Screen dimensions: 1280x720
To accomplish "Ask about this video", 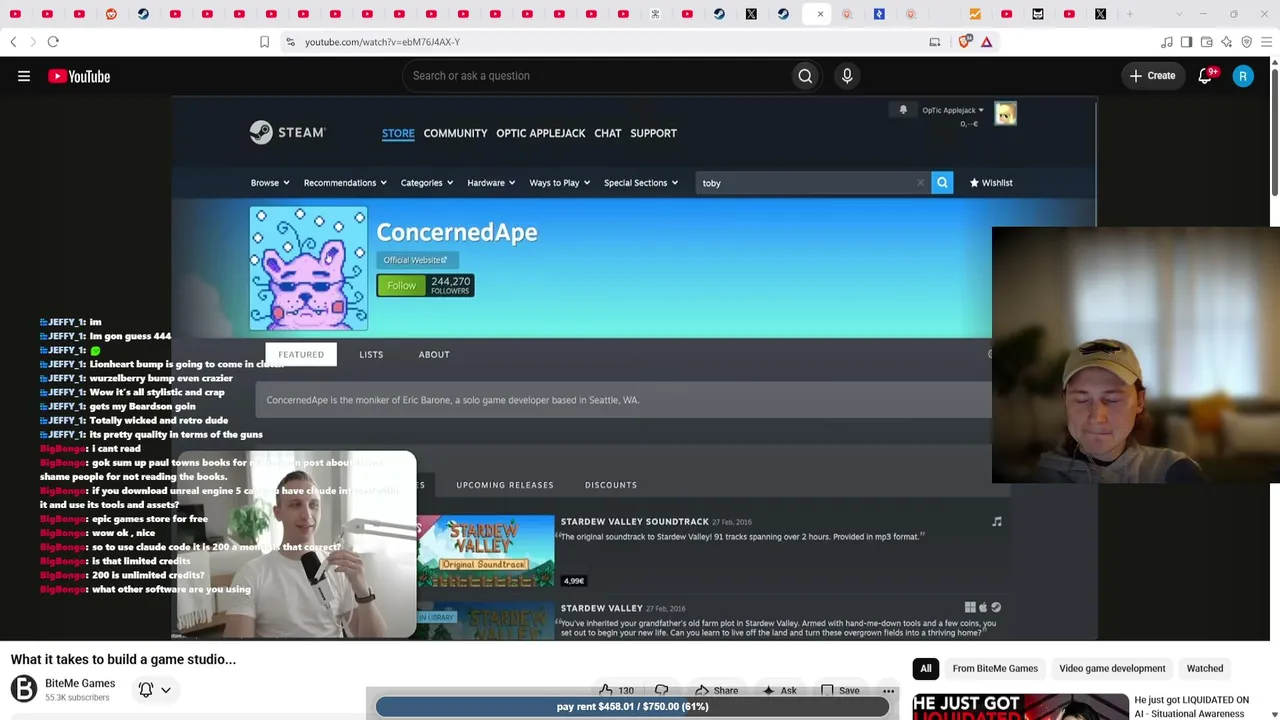I will click(779, 690).
